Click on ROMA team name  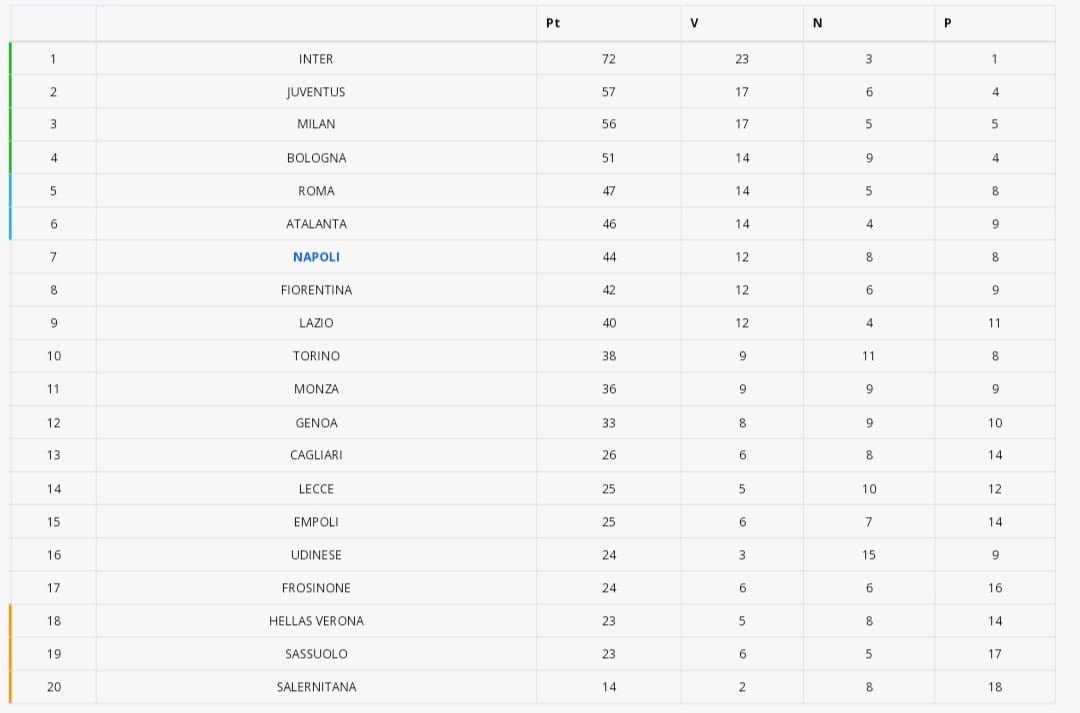coord(316,191)
